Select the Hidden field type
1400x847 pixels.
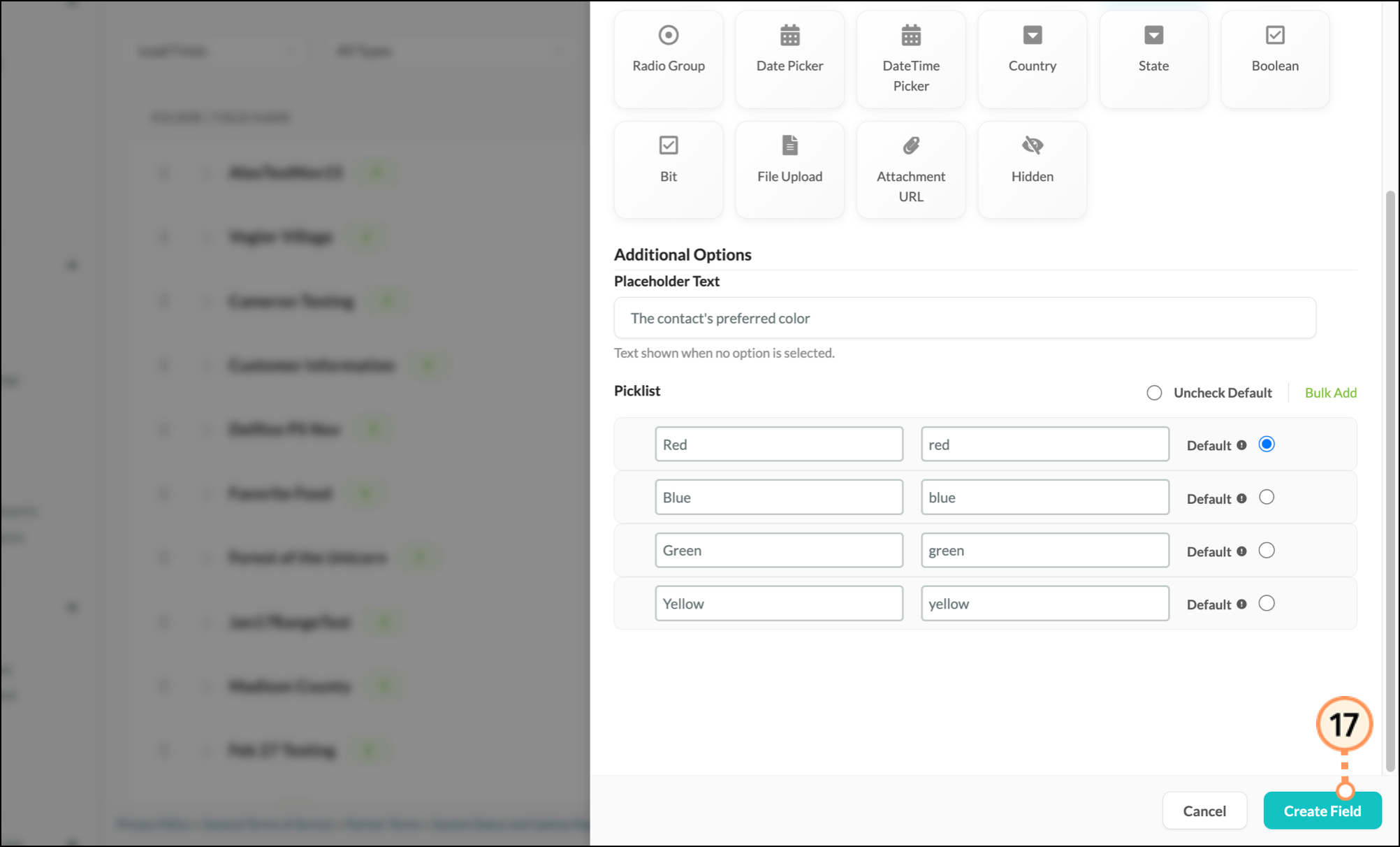[x=1032, y=170]
